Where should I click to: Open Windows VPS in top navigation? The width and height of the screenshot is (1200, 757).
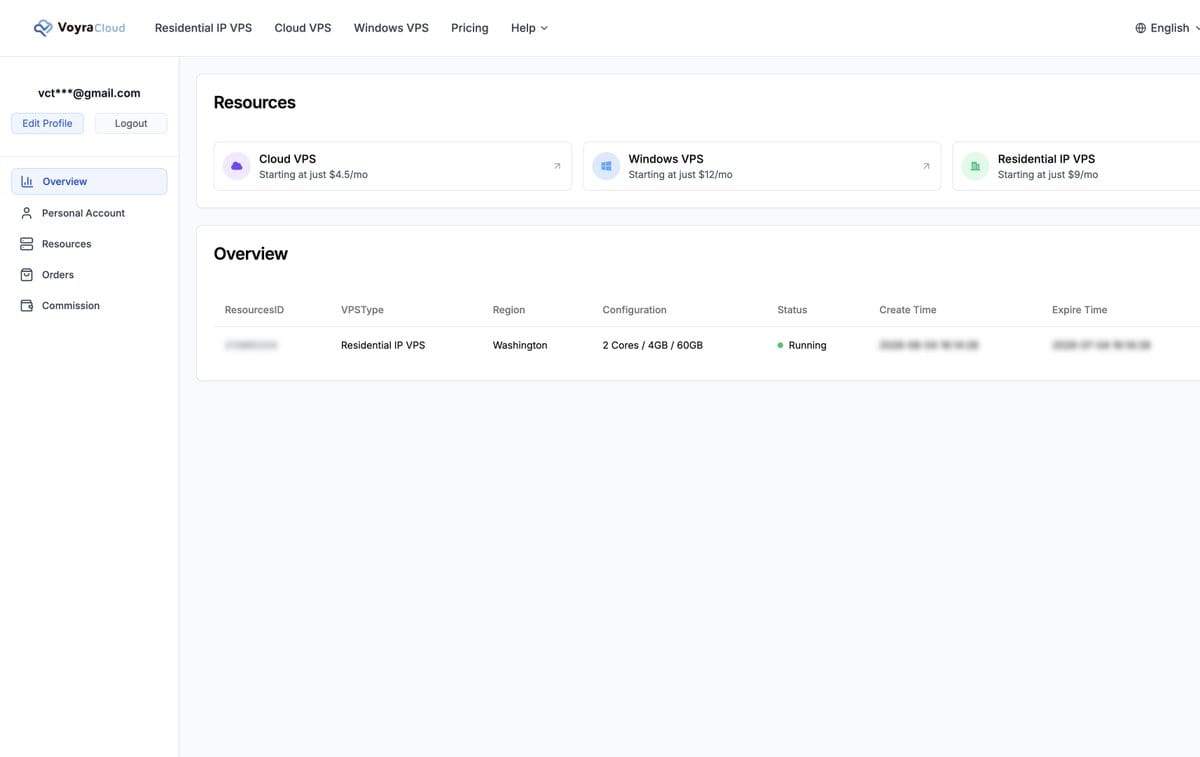coord(391,28)
